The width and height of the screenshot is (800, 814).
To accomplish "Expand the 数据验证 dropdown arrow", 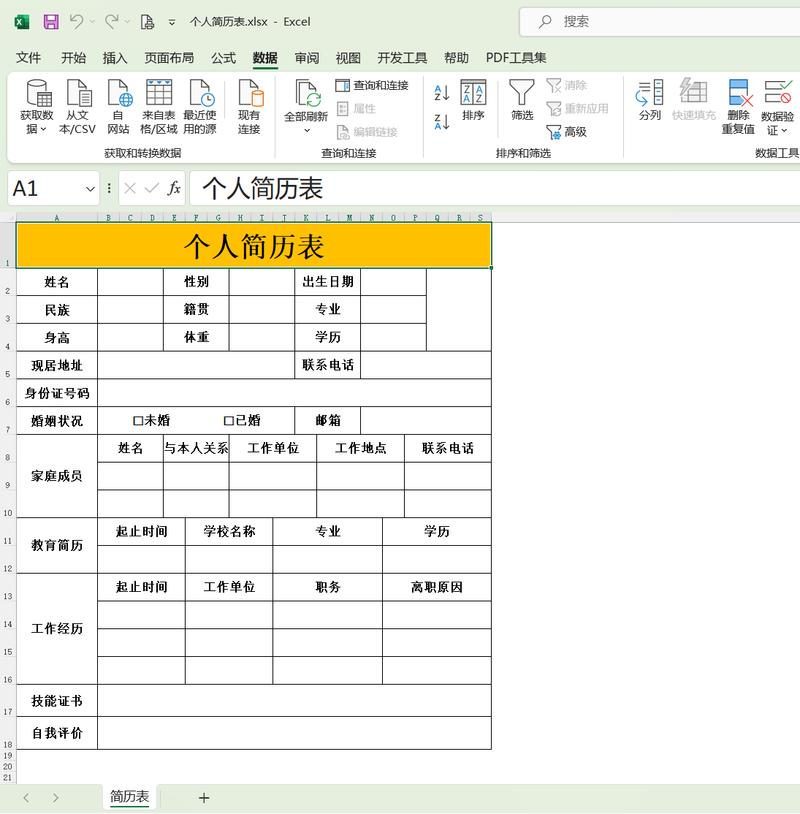I will [784, 130].
